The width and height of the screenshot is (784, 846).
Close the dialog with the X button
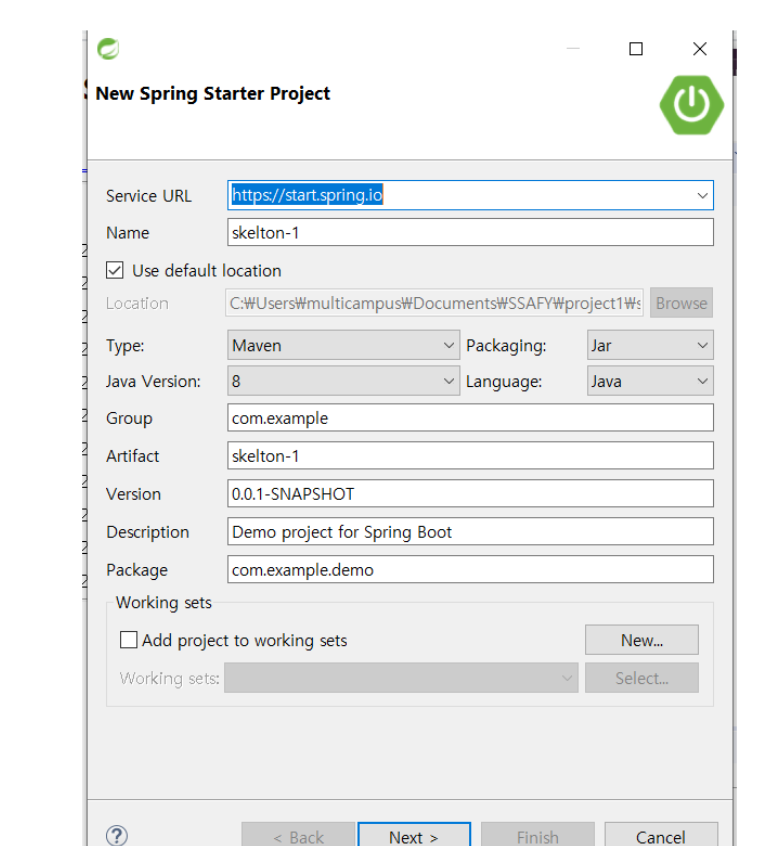[x=700, y=49]
